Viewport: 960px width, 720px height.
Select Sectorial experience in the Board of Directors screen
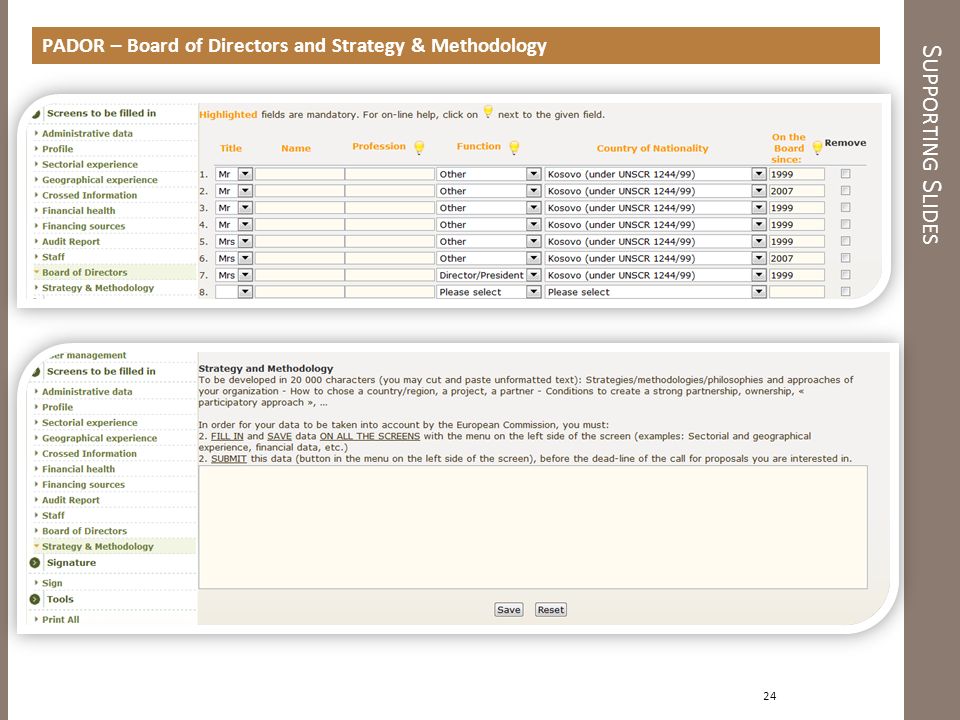[90, 164]
